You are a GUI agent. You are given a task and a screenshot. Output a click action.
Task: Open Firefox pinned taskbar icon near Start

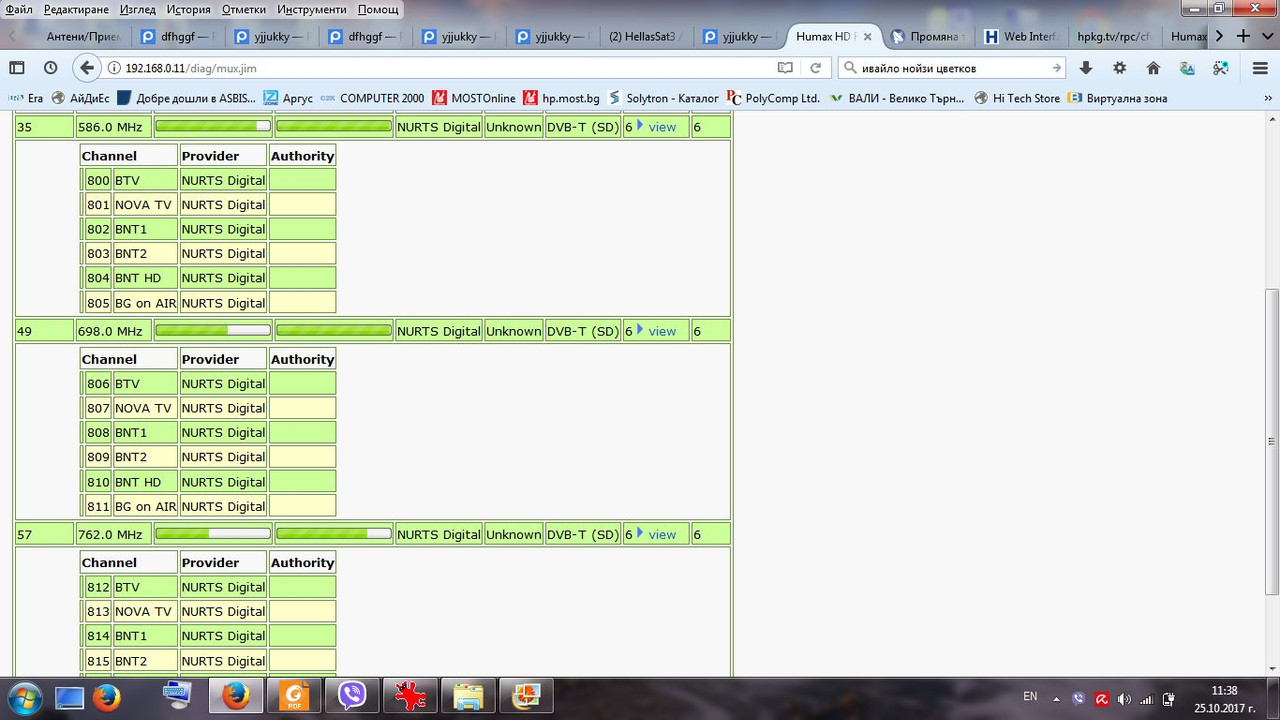point(106,696)
